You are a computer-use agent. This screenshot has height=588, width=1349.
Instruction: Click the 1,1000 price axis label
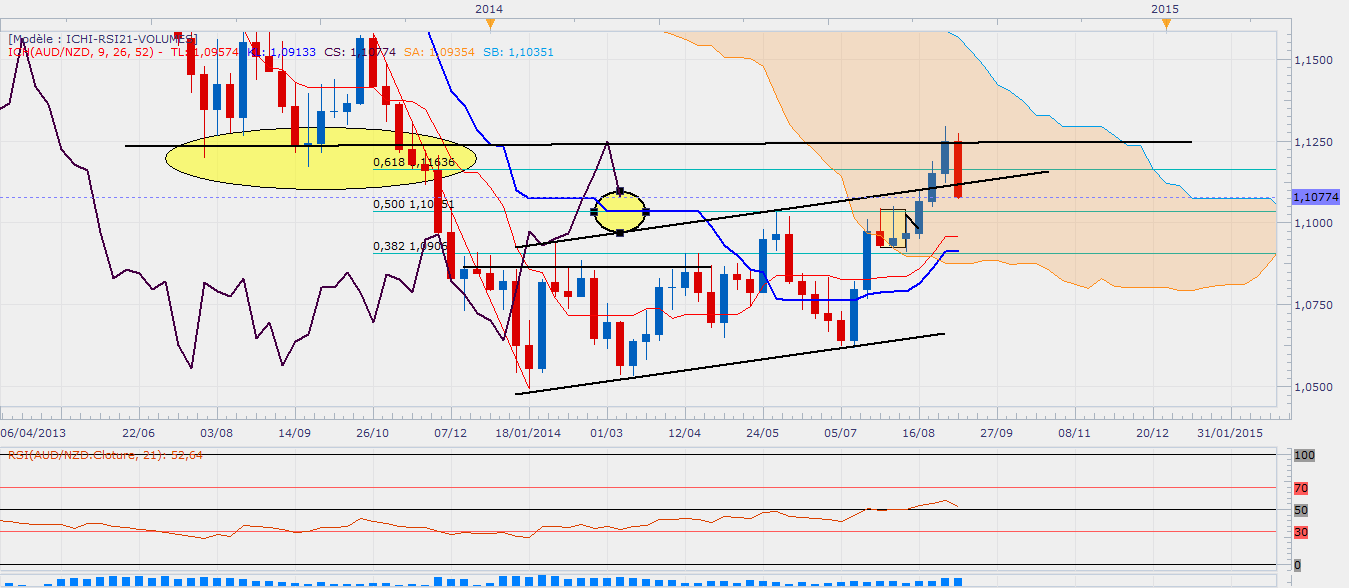tap(1315, 223)
